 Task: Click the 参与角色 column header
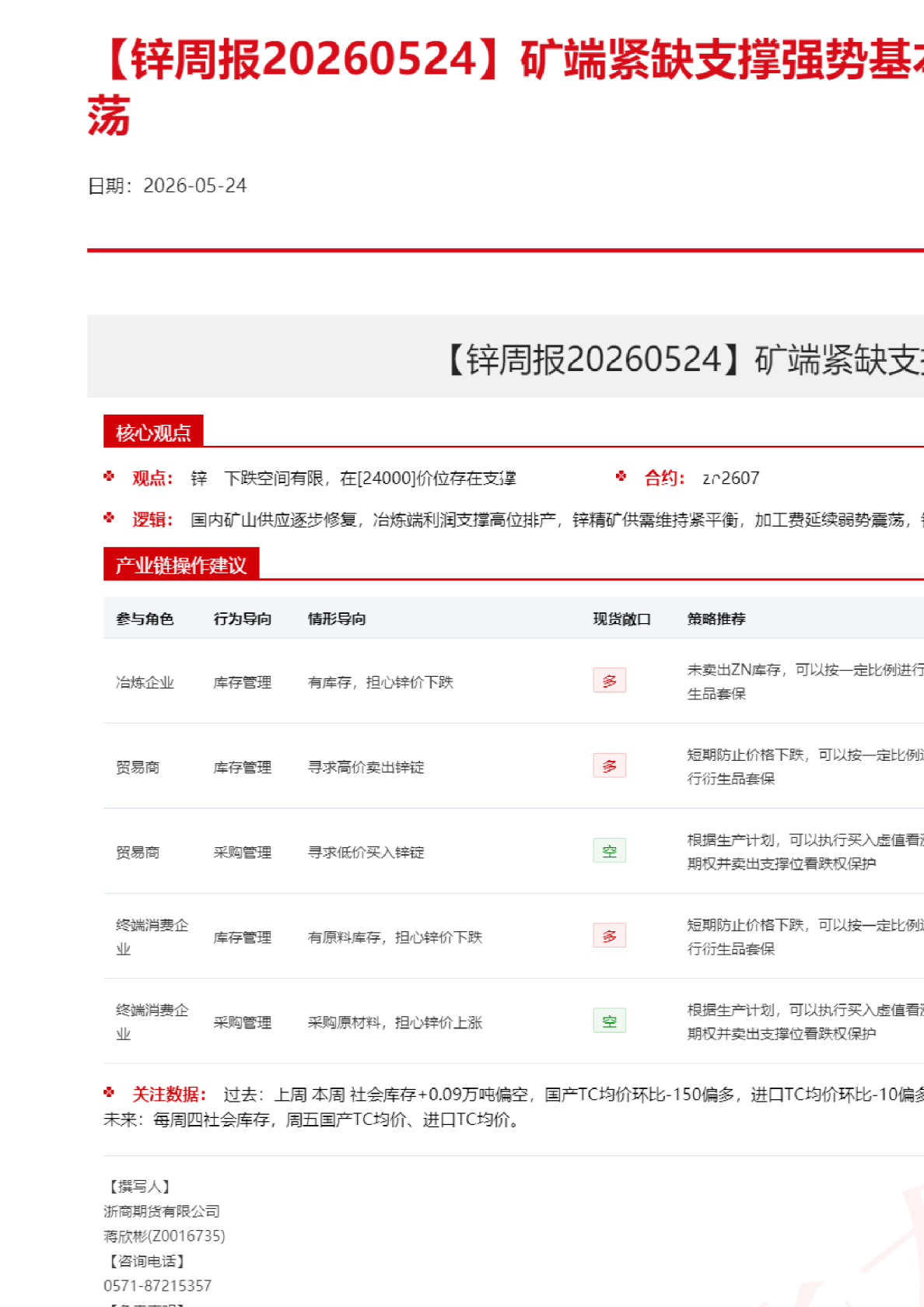(x=145, y=618)
